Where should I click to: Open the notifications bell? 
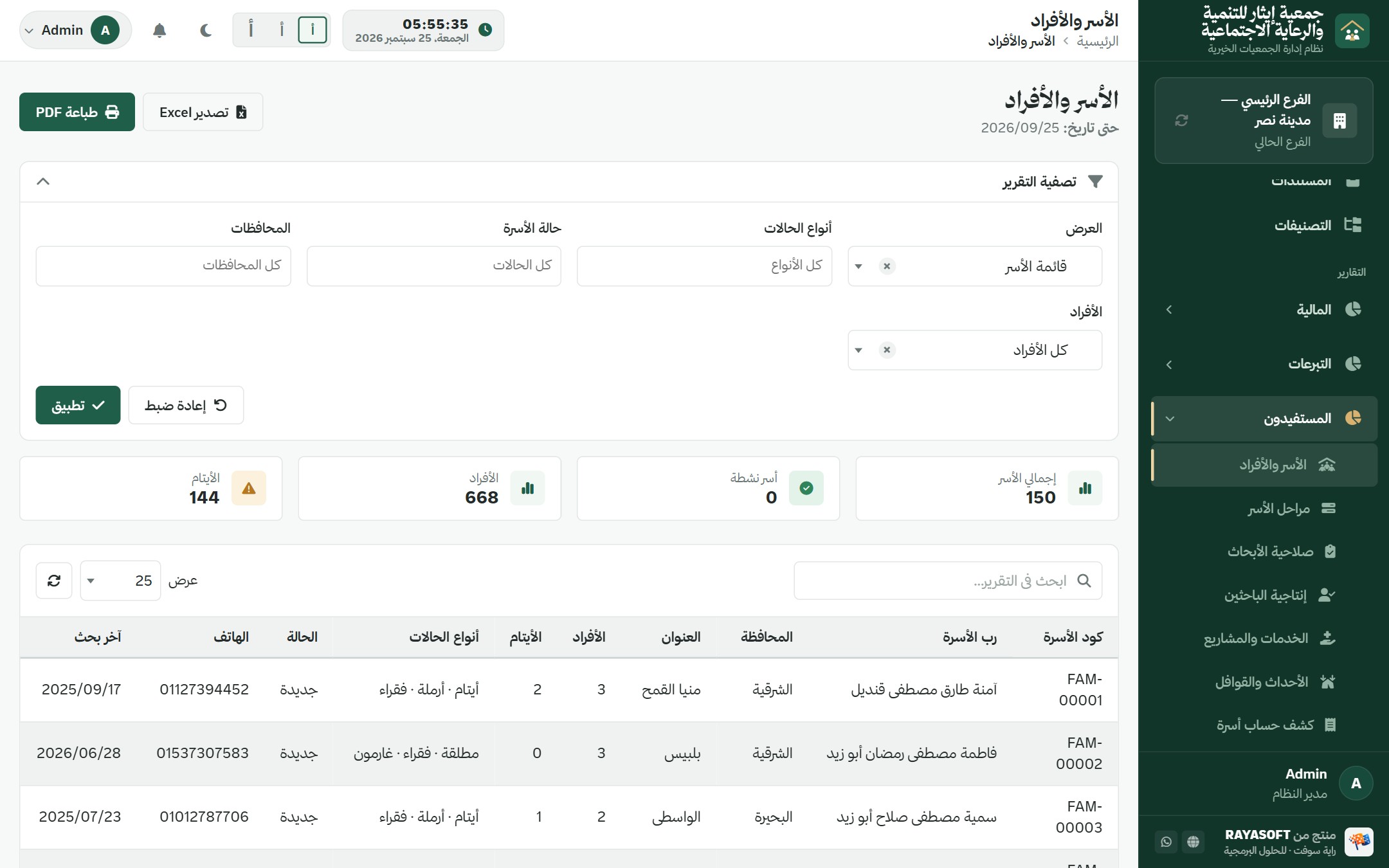pos(159,30)
